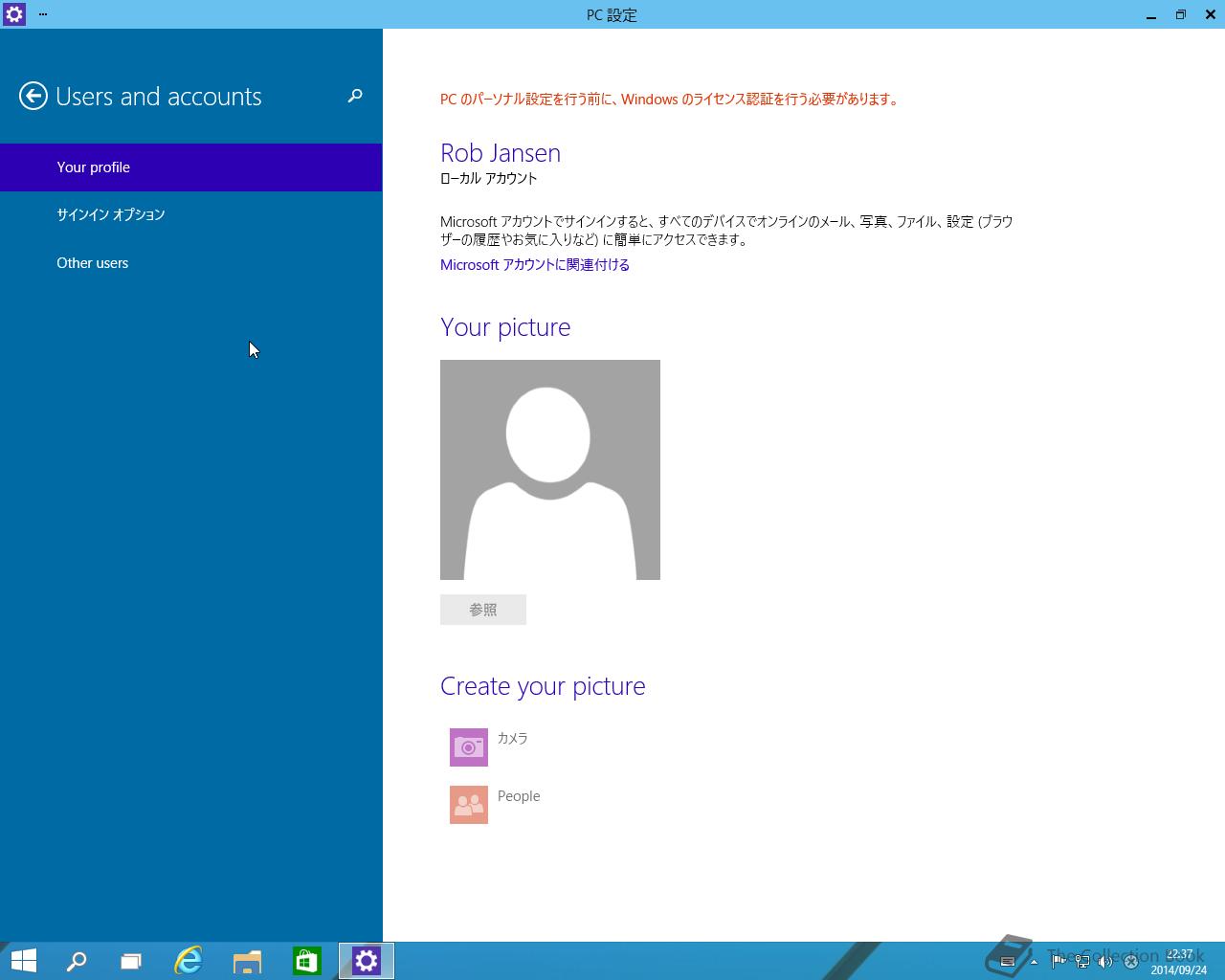The image size is (1225, 980).
Task: Click the Create your picture heading
Action: point(543,686)
